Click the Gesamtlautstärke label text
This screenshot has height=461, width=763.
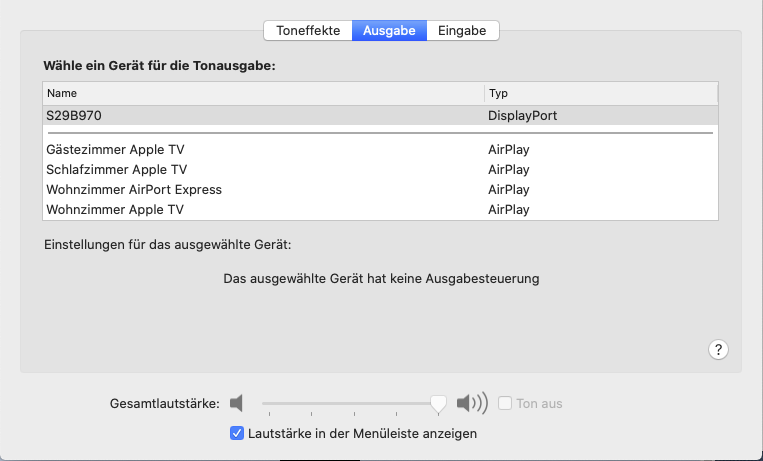point(164,404)
